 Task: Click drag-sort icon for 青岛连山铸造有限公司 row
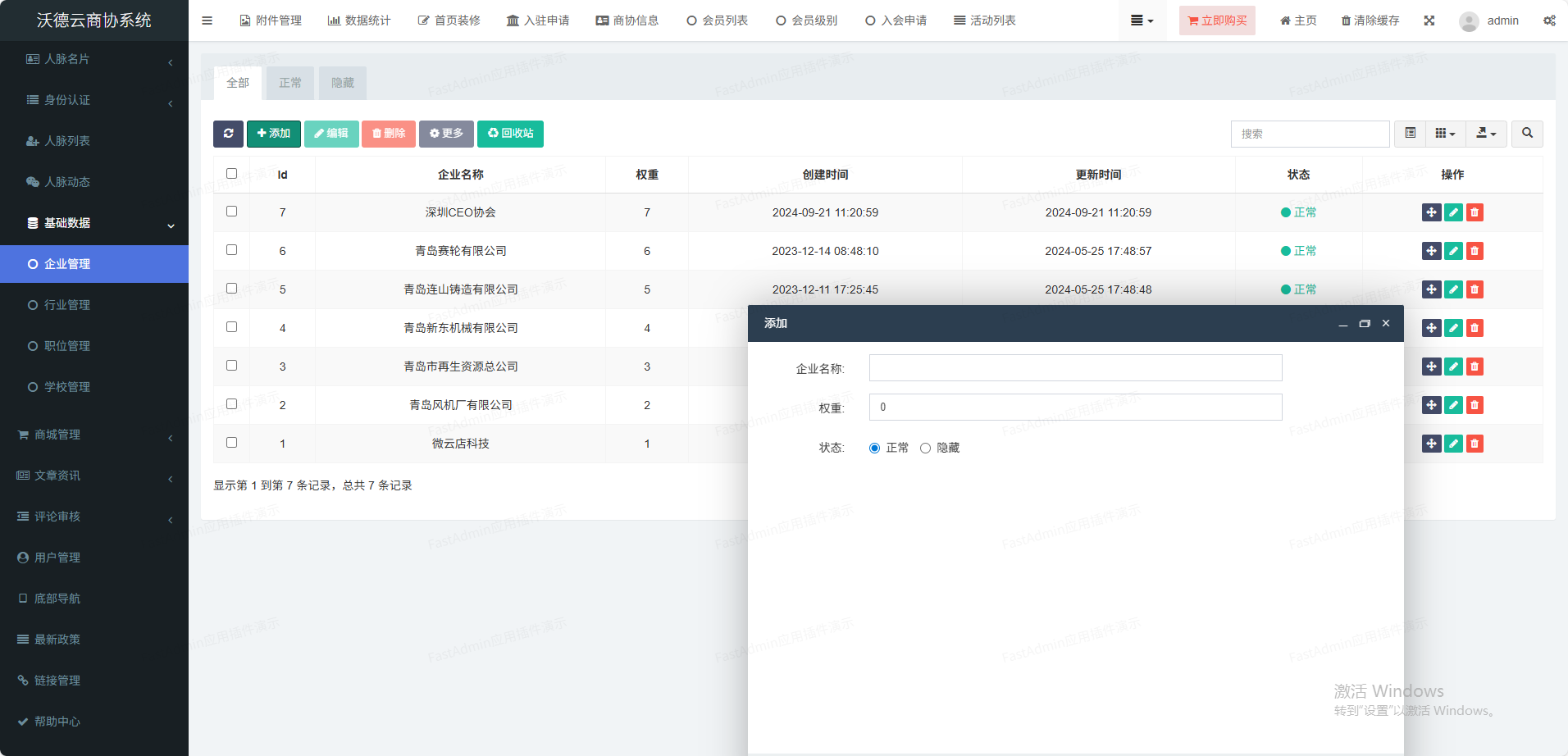click(1431, 289)
